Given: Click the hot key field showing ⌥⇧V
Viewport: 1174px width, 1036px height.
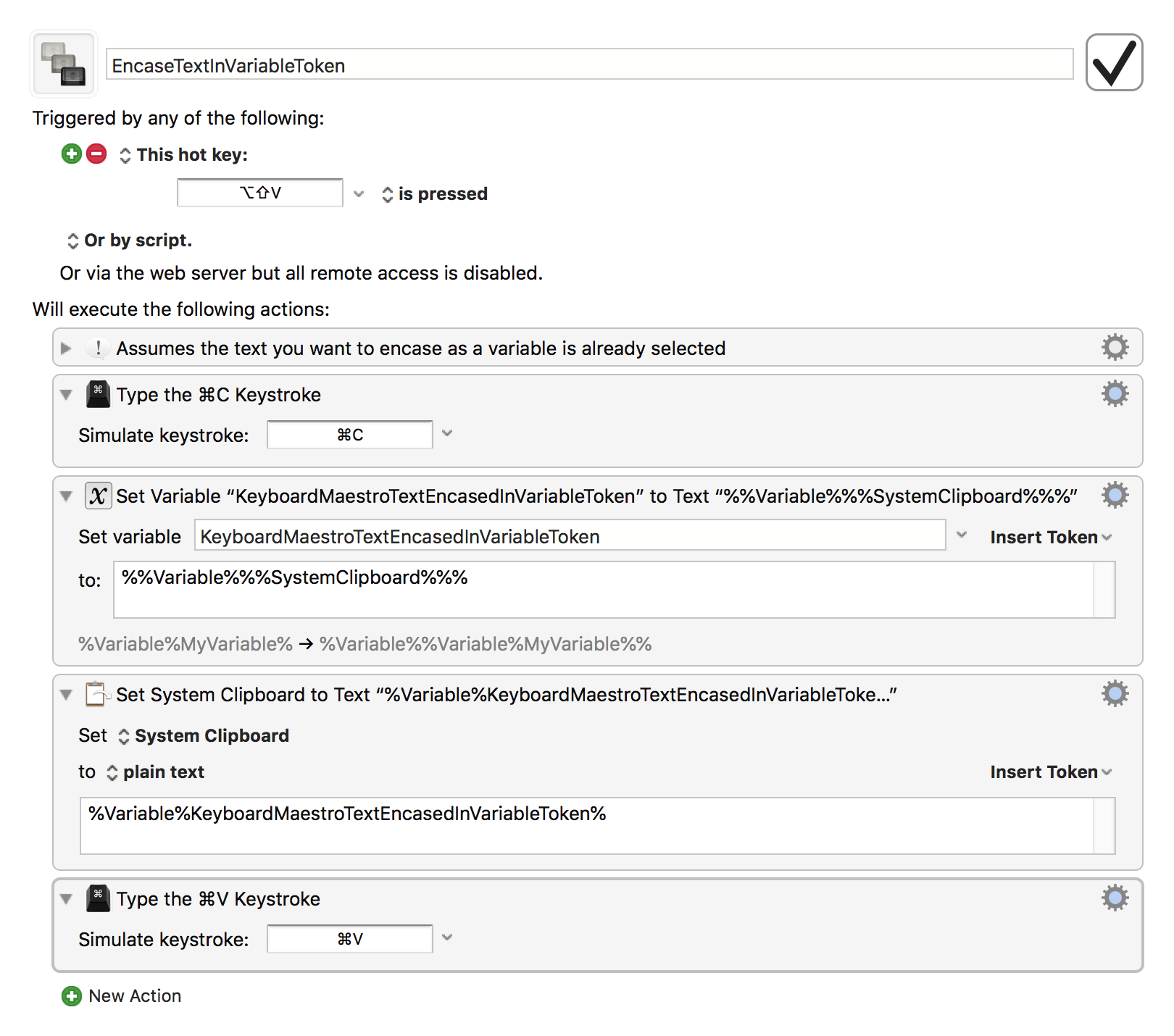Looking at the screenshot, I should click(x=259, y=193).
